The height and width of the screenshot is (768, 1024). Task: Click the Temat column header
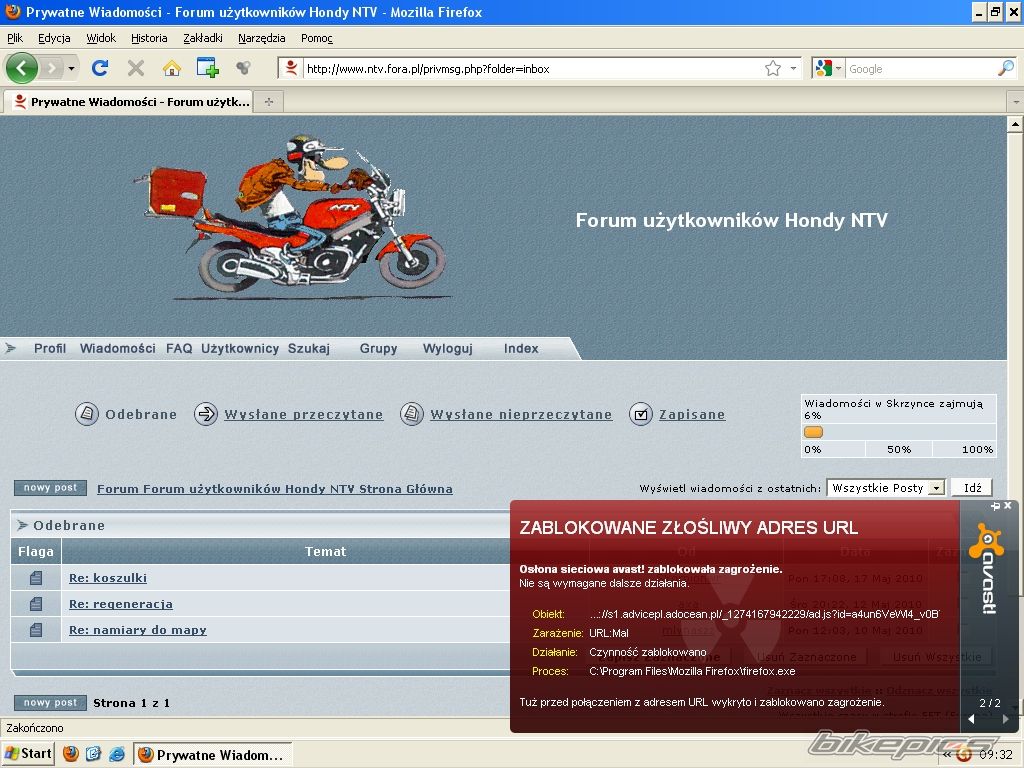[x=325, y=552]
